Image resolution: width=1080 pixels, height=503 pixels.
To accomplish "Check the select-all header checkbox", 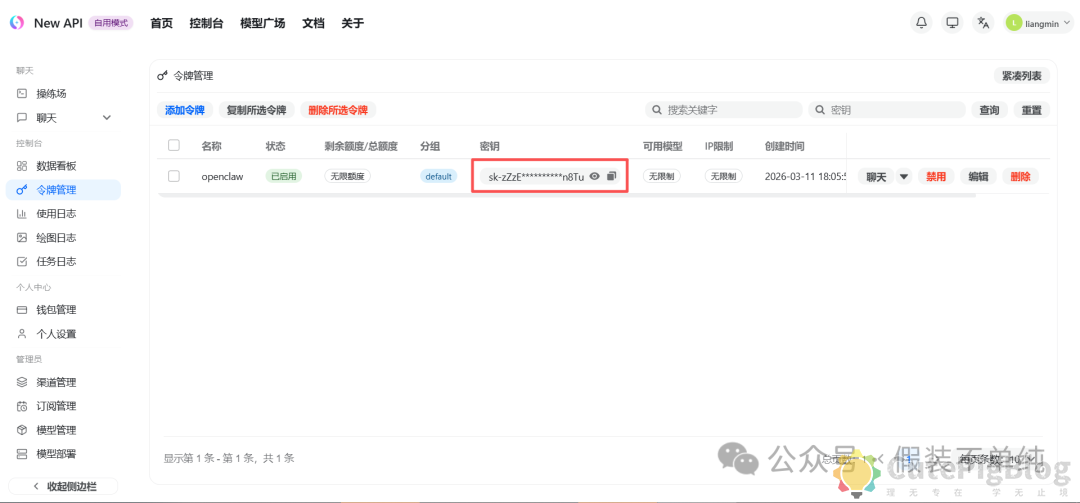I will (174, 145).
